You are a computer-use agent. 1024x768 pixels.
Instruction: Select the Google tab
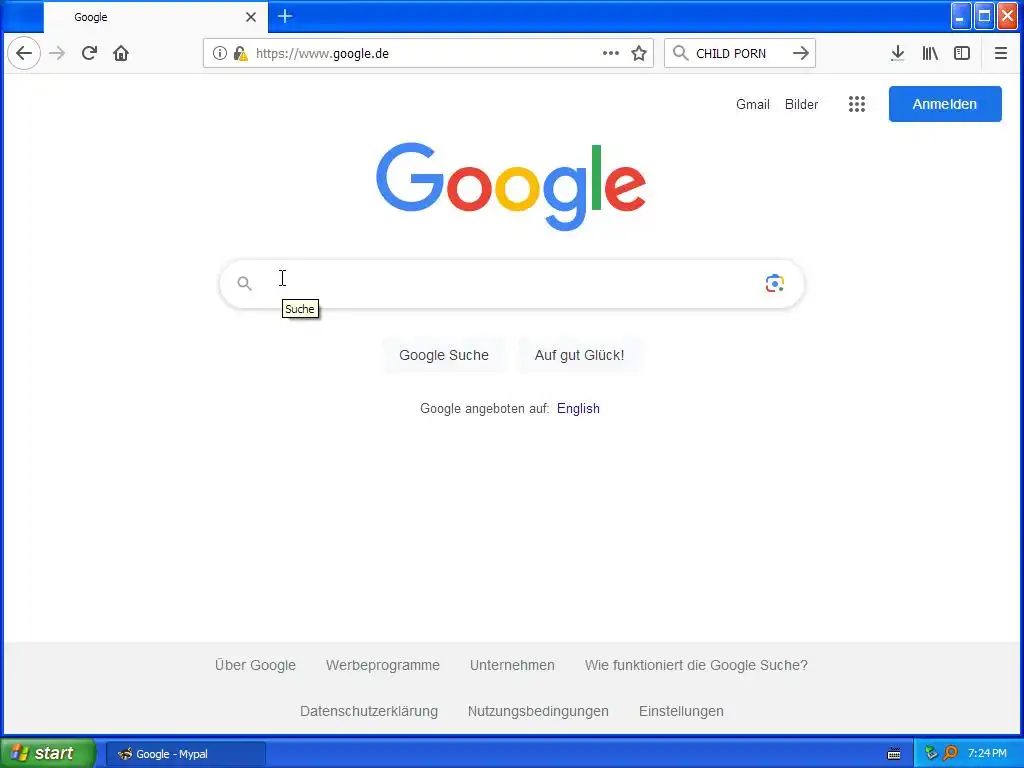coord(155,17)
